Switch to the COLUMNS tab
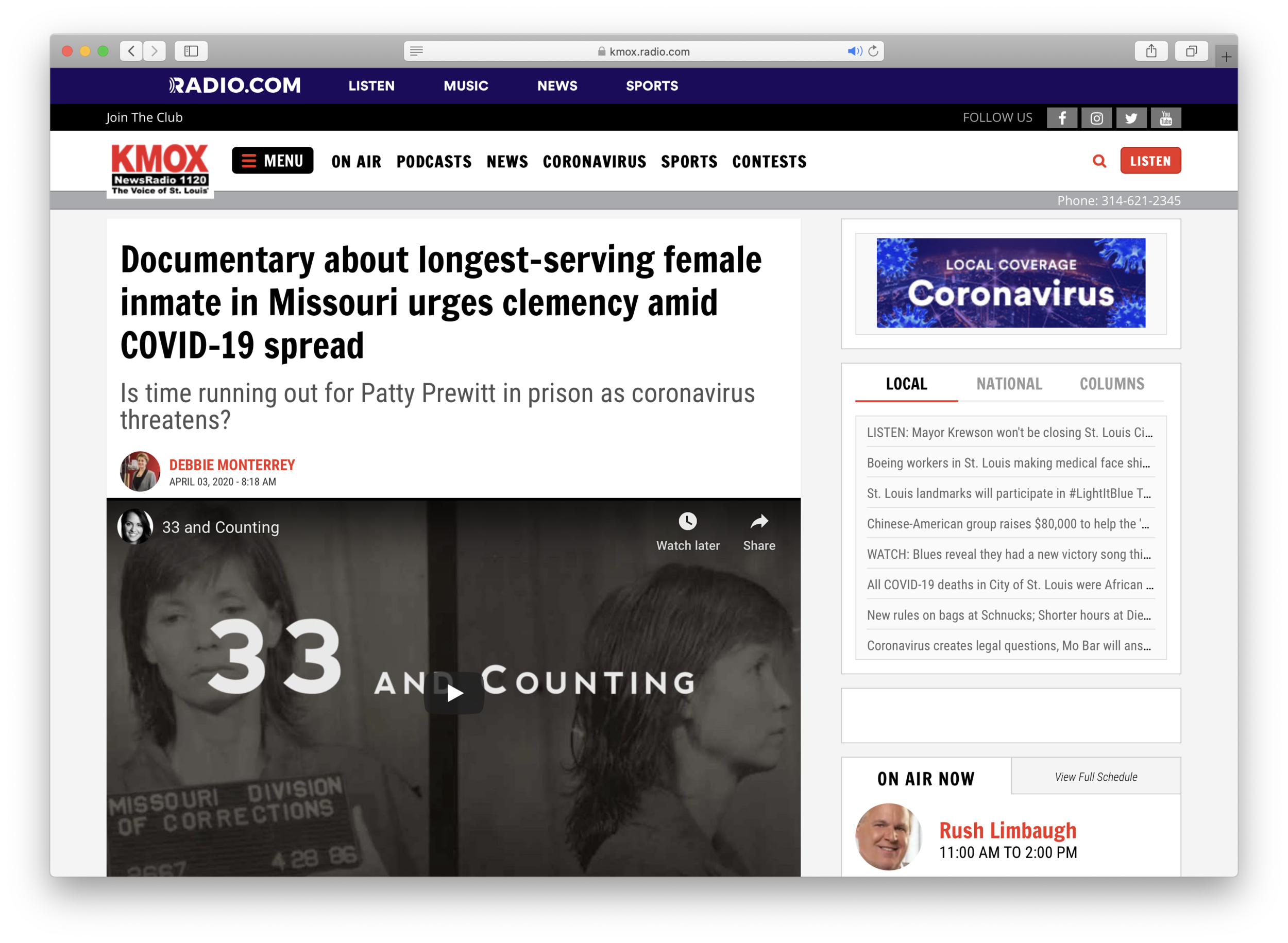Viewport: 1288px width, 943px height. pyautogui.click(x=1112, y=384)
